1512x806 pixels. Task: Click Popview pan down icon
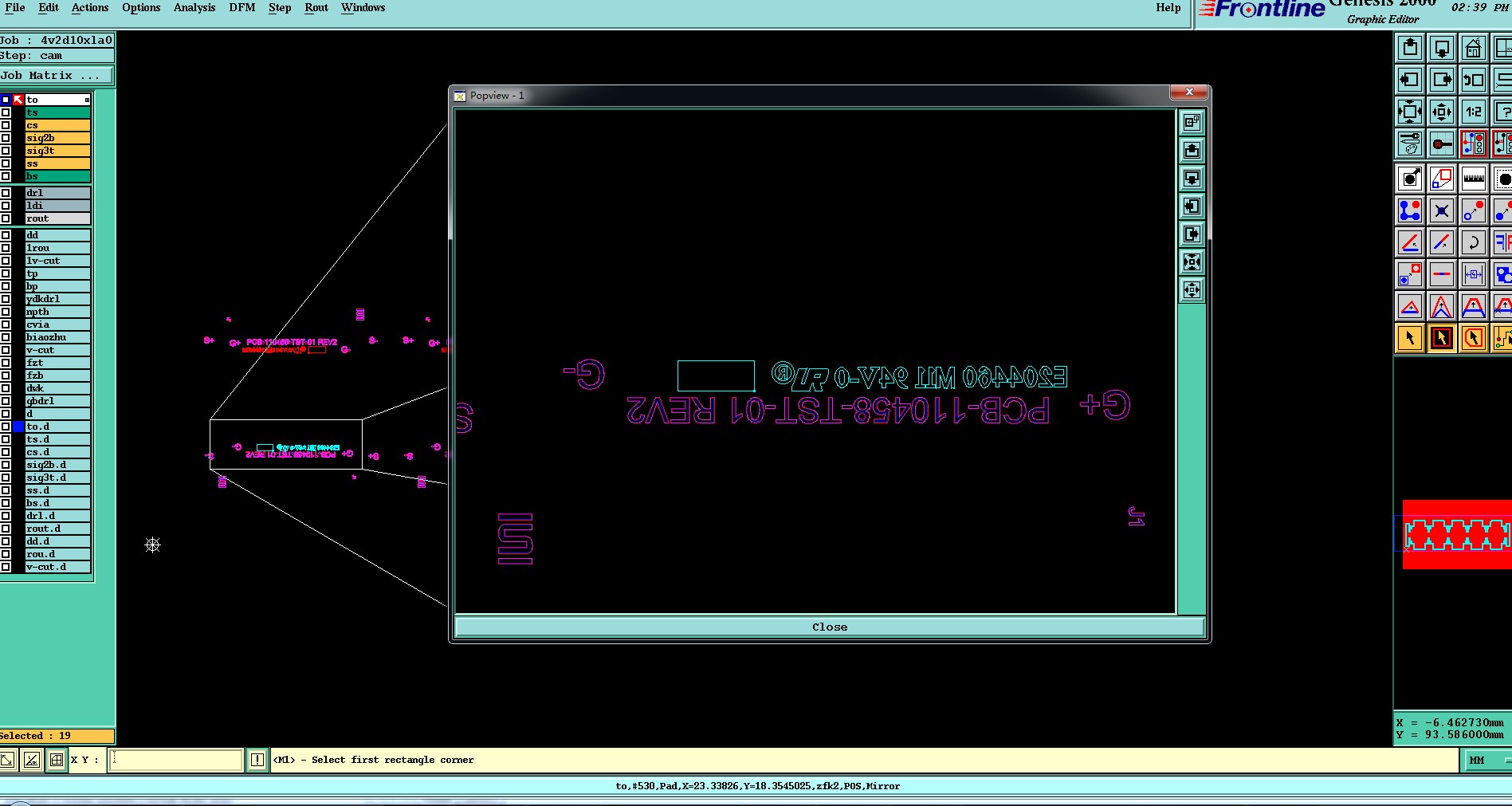1192,178
